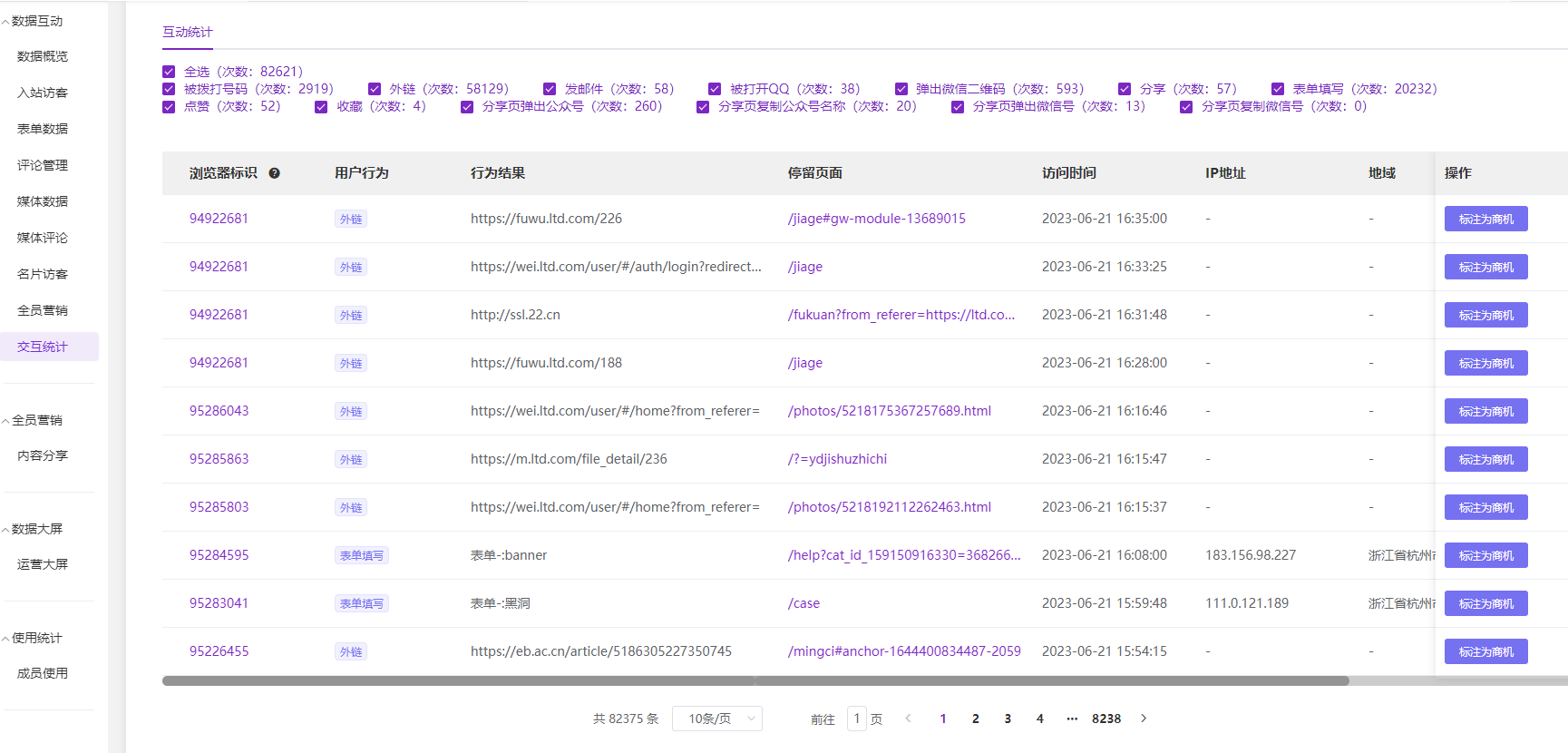This screenshot has height=753, width=1568.
Task: Go to page 2
Action: [976, 719]
